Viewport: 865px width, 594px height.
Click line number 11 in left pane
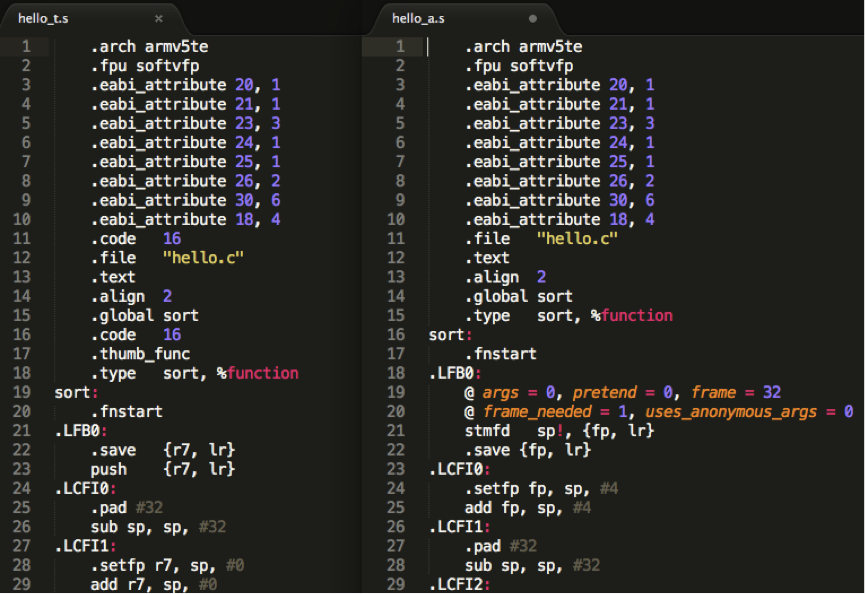coord(22,239)
